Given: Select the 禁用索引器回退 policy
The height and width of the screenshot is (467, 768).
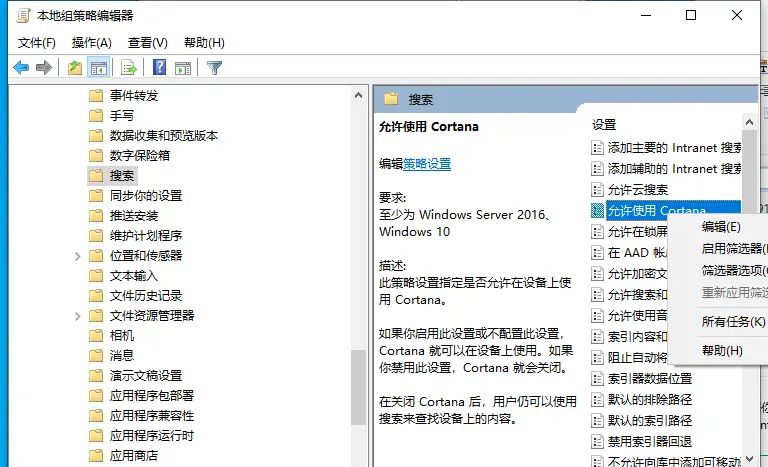Looking at the screenshot, I should [642, 442].
